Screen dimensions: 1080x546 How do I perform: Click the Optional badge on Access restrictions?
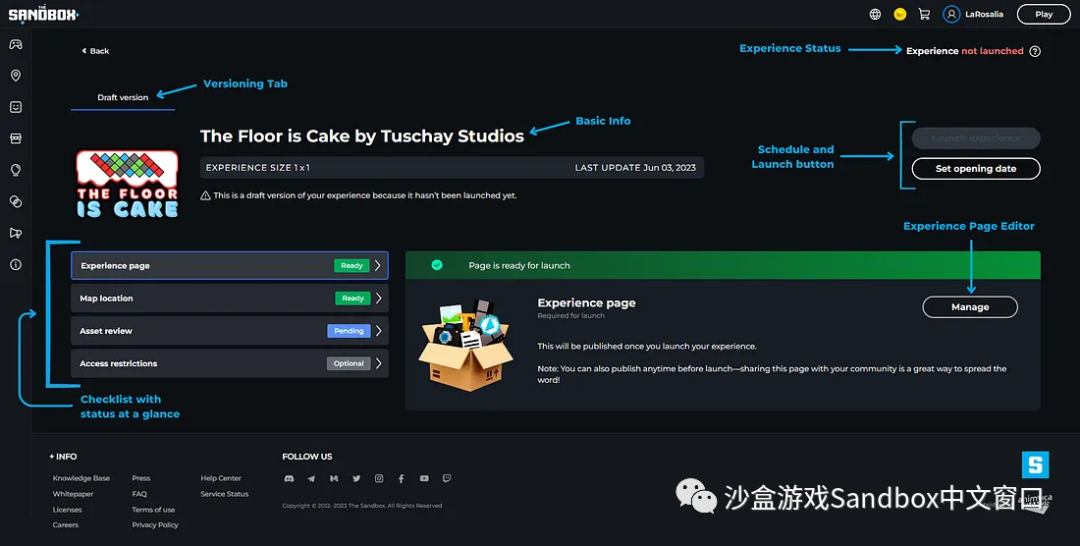(x=349, y=363)
